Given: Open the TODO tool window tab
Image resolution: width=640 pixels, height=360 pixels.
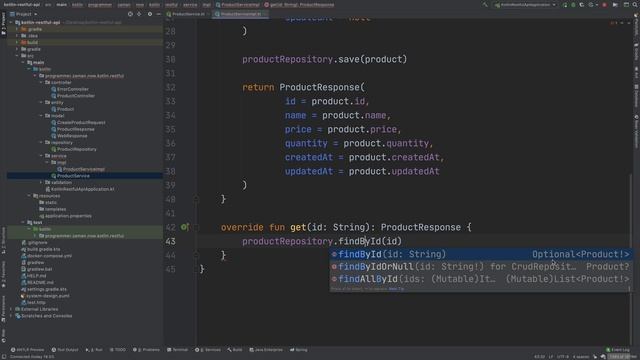Looking at the screenshot, I should 118,350.
